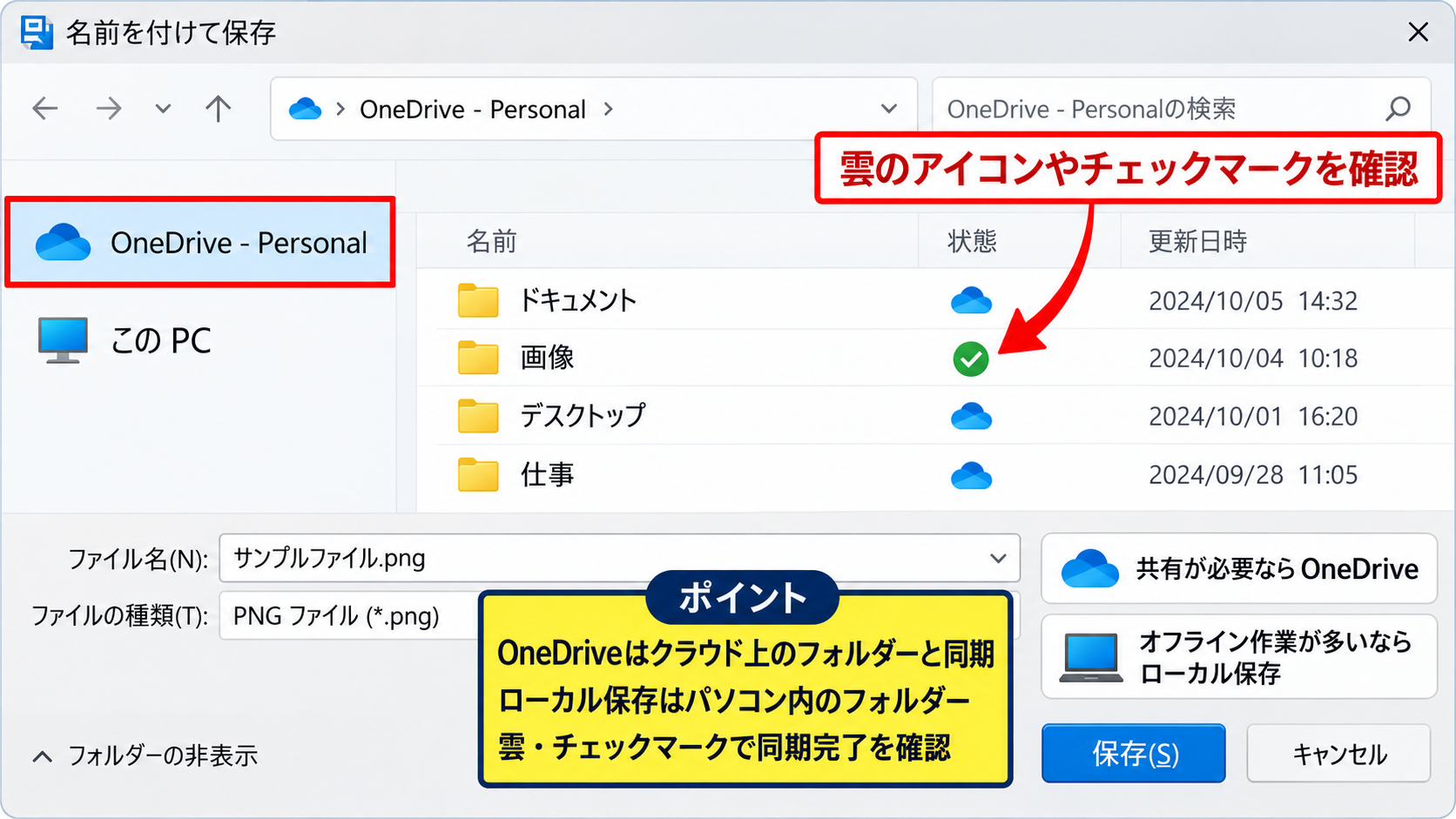The height and width of the screenshot is (819, 1456).
Task: Select the 画像 folder
Action: 516,358
